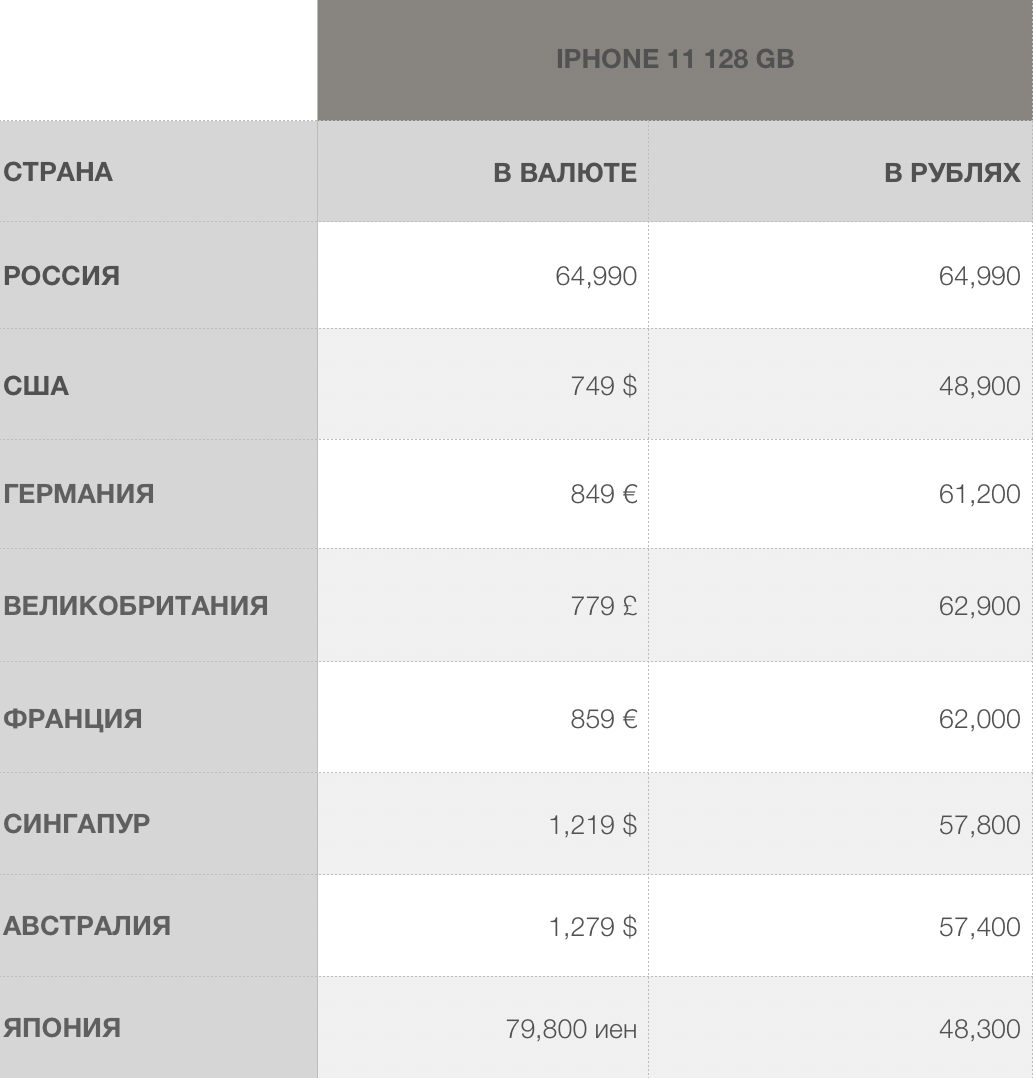Click the В ВАЛЮТЕ column header
Image resolution: width=1033 pixels, height=1078 pixels.
pos(565,173)
